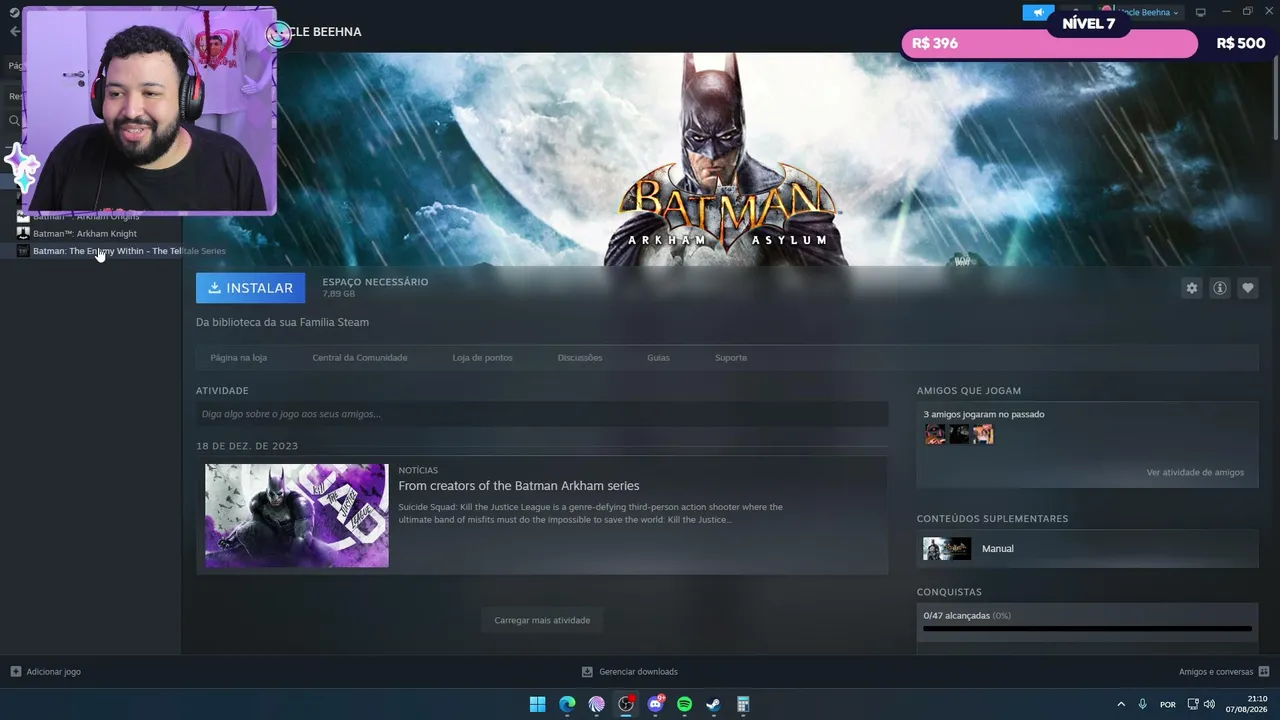Open Steam announcements megaphone icon
The width and height of the screenshot is (1280, 720).
click(1038, 12)
